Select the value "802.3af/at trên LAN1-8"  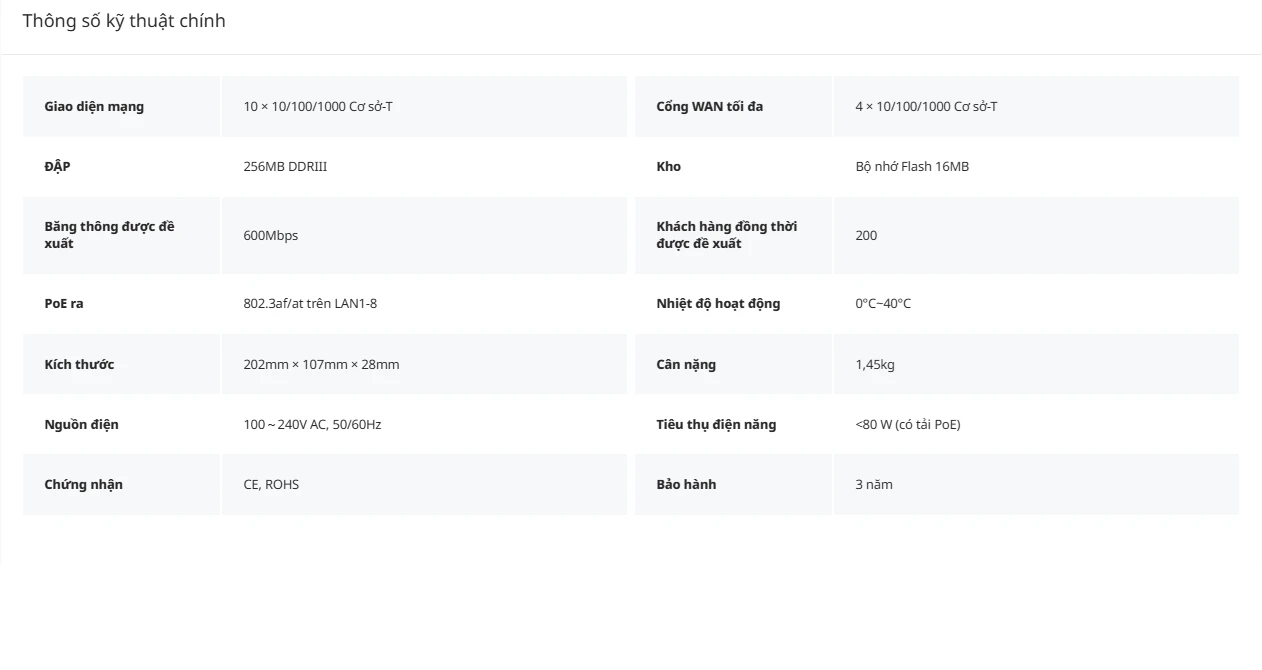pos(310,304)
